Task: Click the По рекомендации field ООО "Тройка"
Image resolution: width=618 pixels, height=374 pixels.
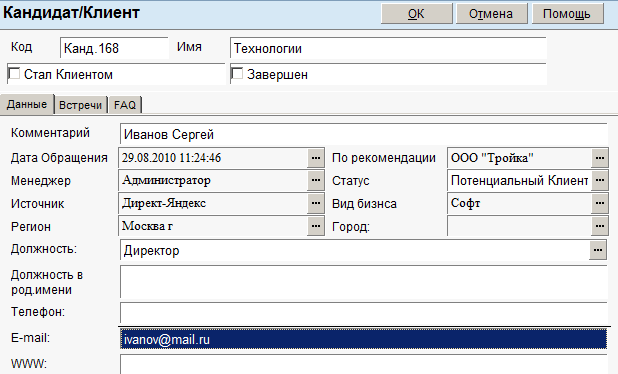Action: coord(519,158)
